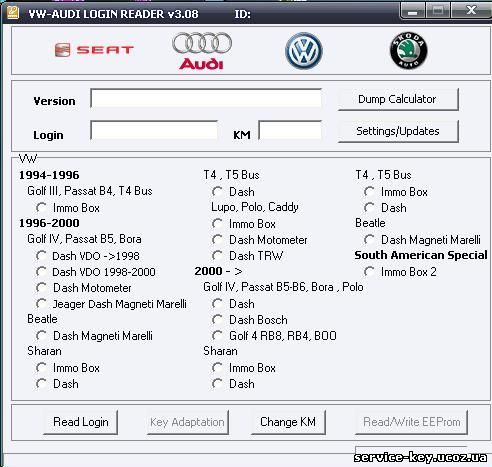Open the Dump Calculator
This screenshot has height=467, width=492.
(x=398, y=99)
